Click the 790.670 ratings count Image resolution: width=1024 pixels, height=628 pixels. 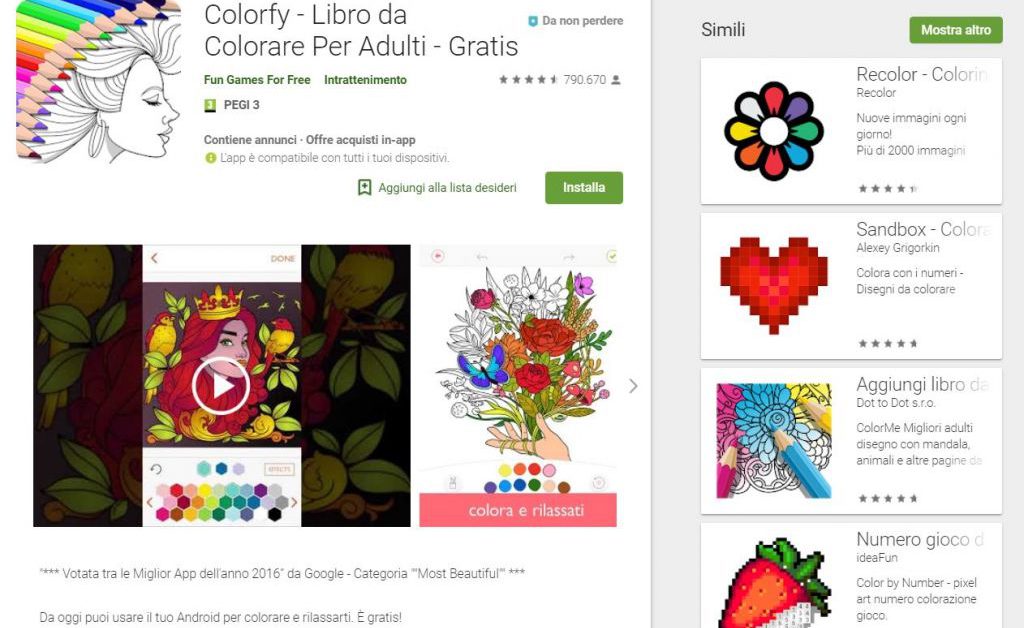pyautogui.click(x=584, y=80)
